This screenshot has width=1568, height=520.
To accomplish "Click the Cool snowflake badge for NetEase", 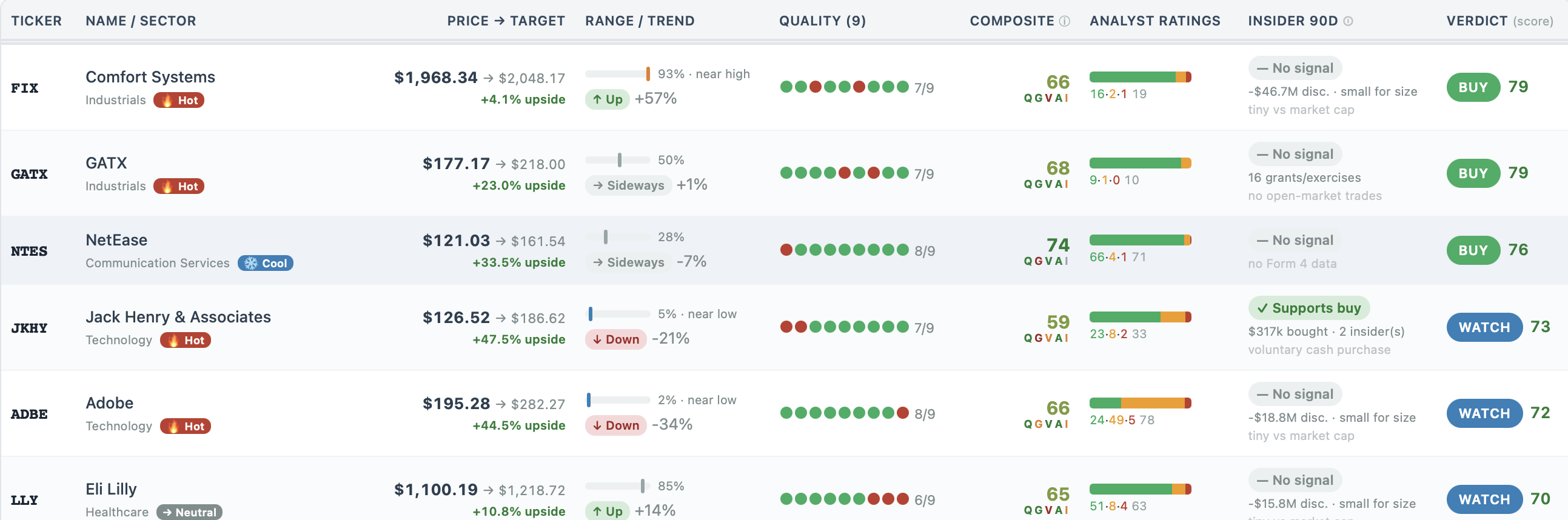I will click(266, 264).
